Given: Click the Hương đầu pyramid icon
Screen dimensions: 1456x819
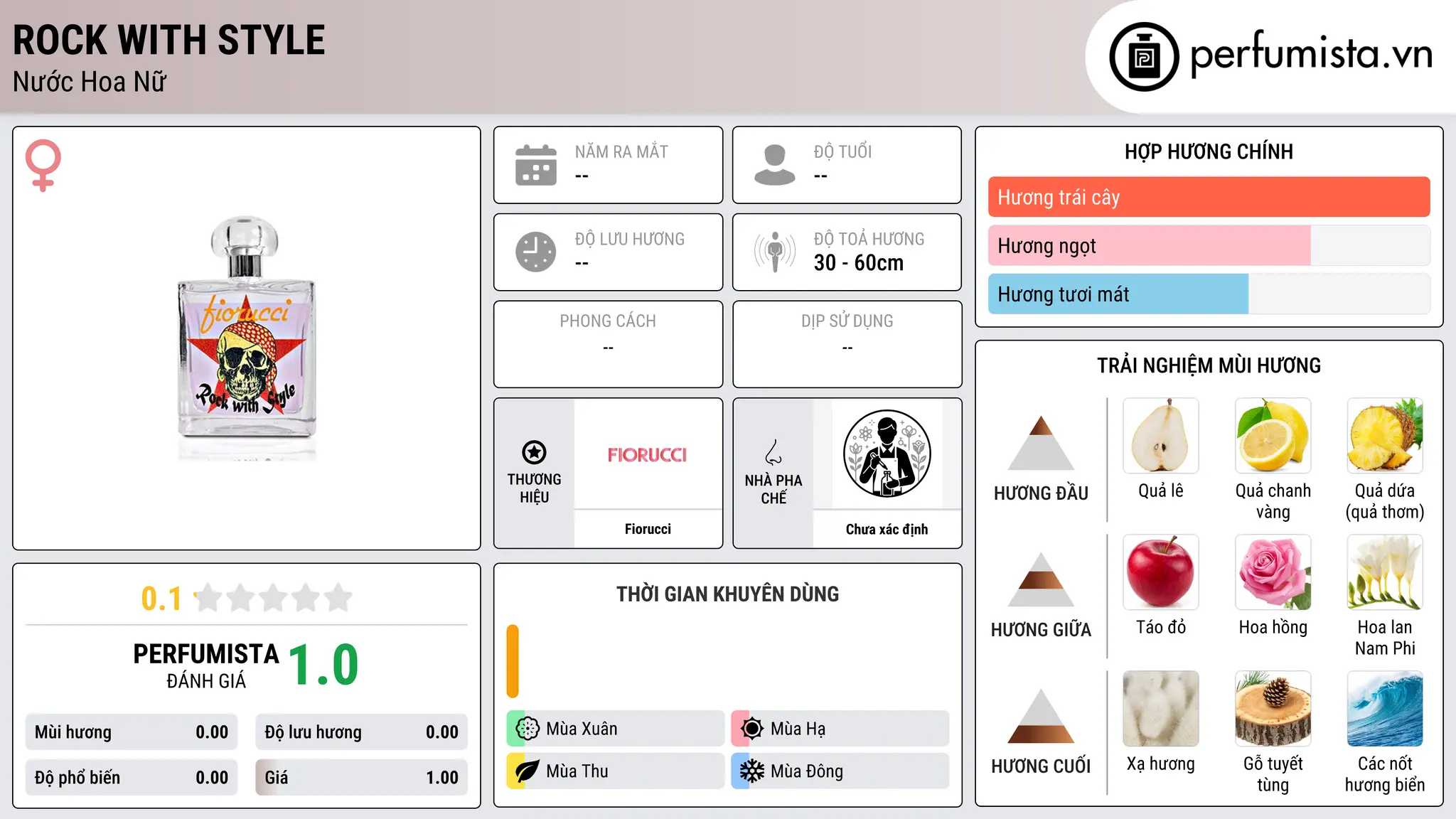Looking at the screenshot, I should click(1041, 443).
